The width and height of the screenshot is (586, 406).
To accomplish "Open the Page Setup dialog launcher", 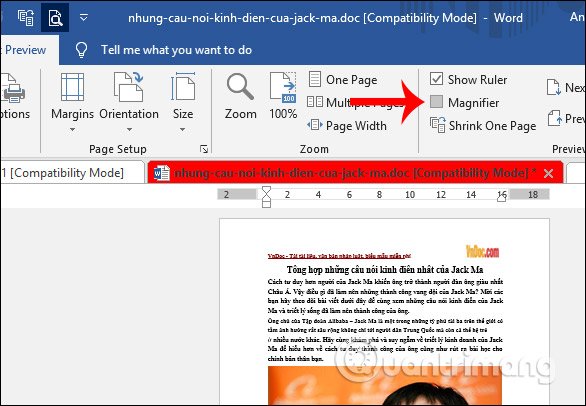I will (x=204, y=149).
